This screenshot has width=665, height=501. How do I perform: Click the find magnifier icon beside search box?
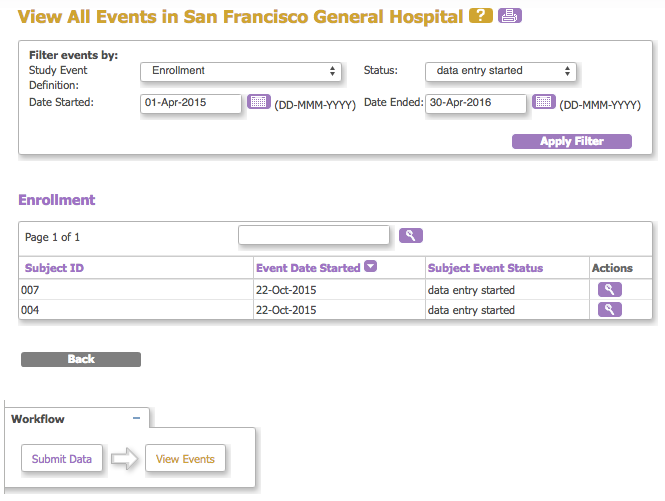[410, 235]
